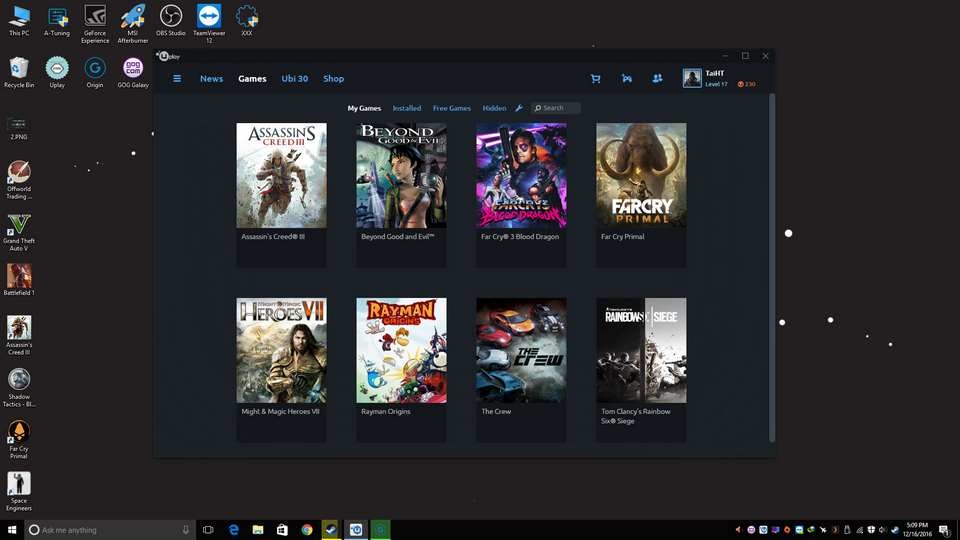Select Assassin's Creed III desktop shortcut
The height and width of the screenshot is (540, 960).
(19, 336)
